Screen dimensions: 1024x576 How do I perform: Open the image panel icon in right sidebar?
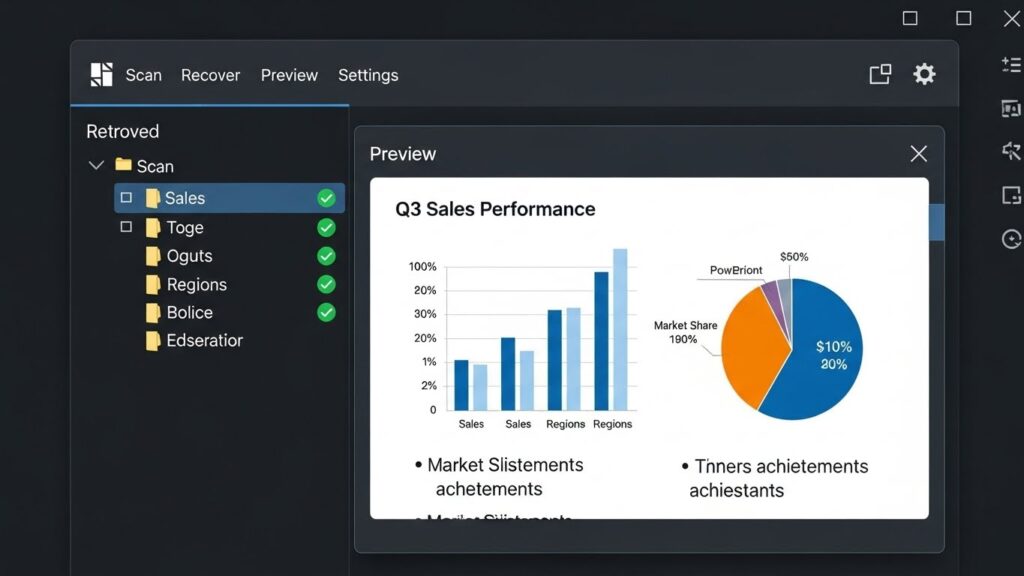(1011, 109)
